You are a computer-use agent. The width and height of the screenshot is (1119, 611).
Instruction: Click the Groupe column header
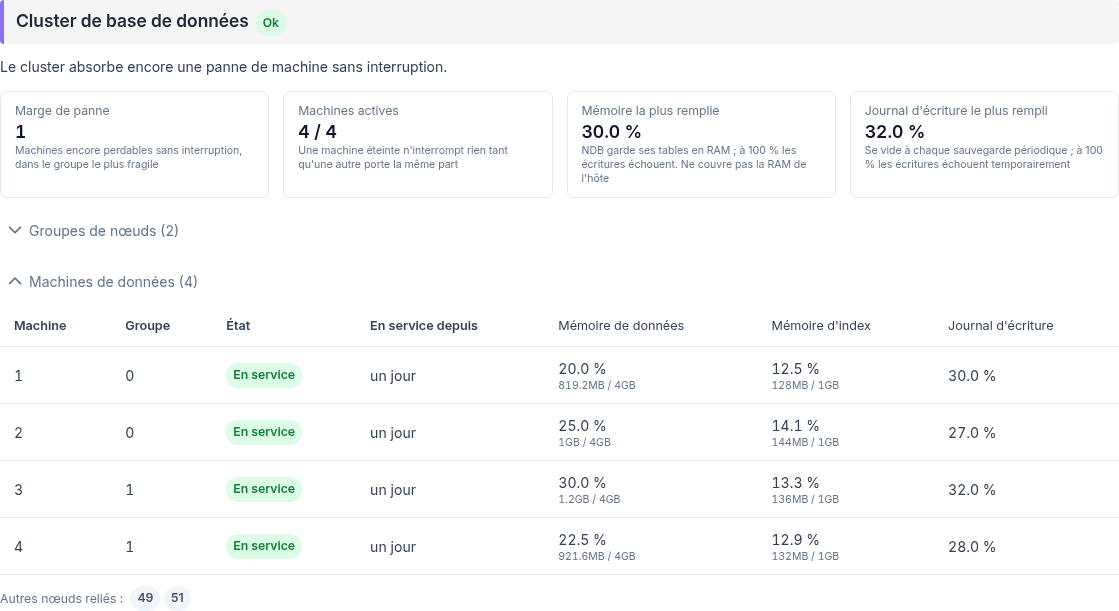tap(148, 325)
